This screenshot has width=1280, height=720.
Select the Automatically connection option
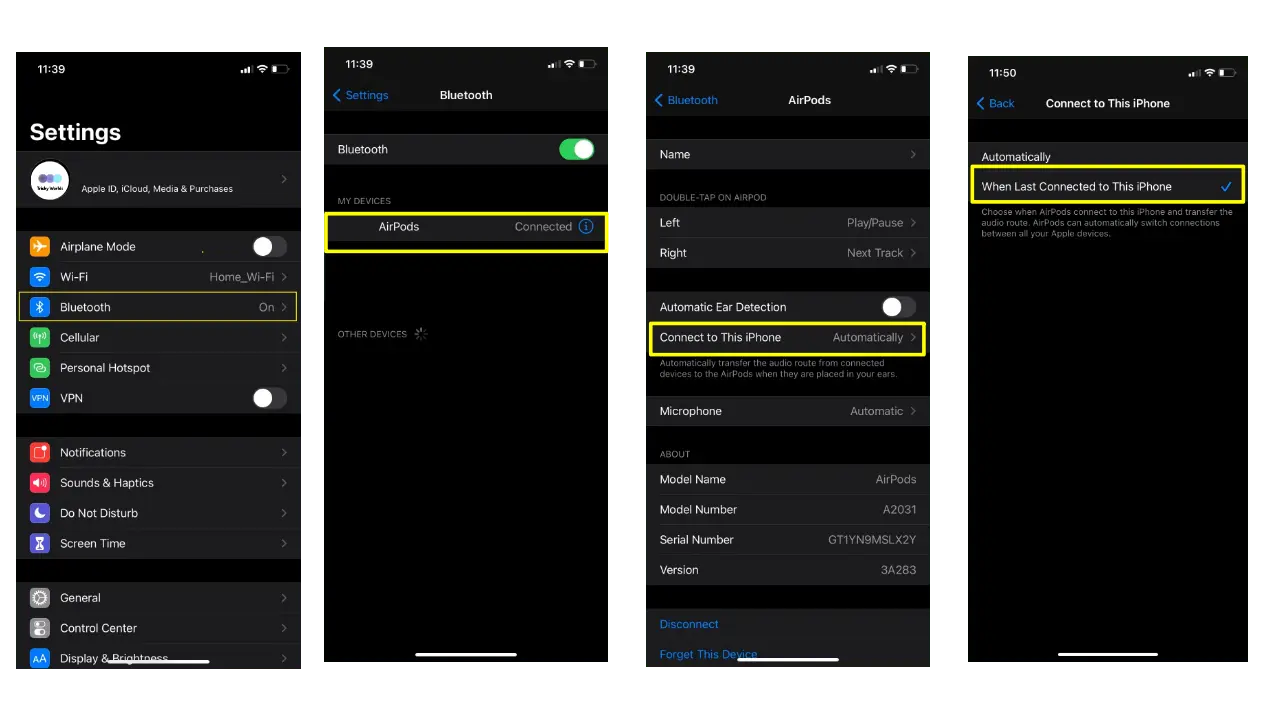click(x=1016, y=157)
